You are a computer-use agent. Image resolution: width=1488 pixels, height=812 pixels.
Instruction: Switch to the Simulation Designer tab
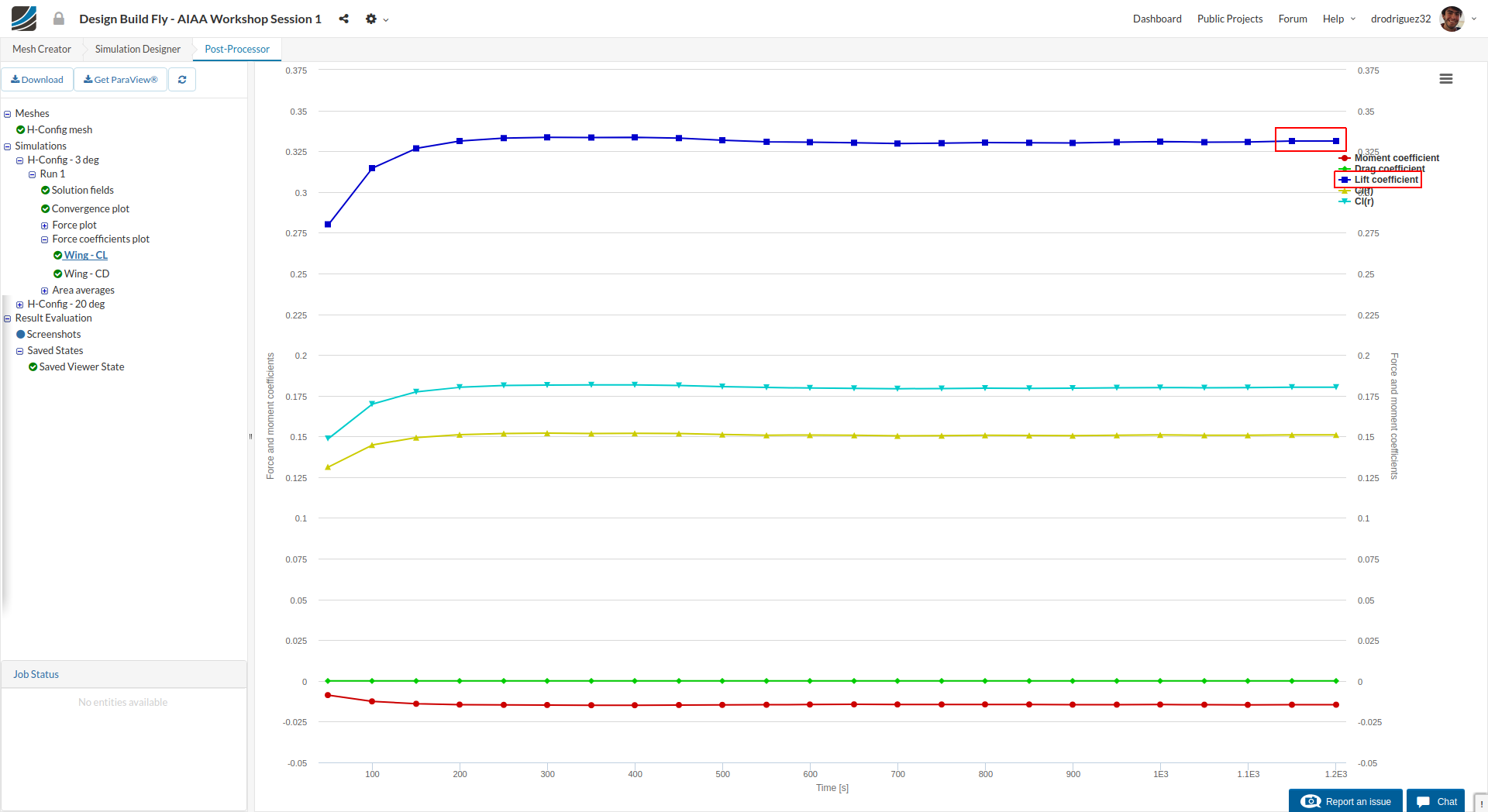click(x=138, y=49)
